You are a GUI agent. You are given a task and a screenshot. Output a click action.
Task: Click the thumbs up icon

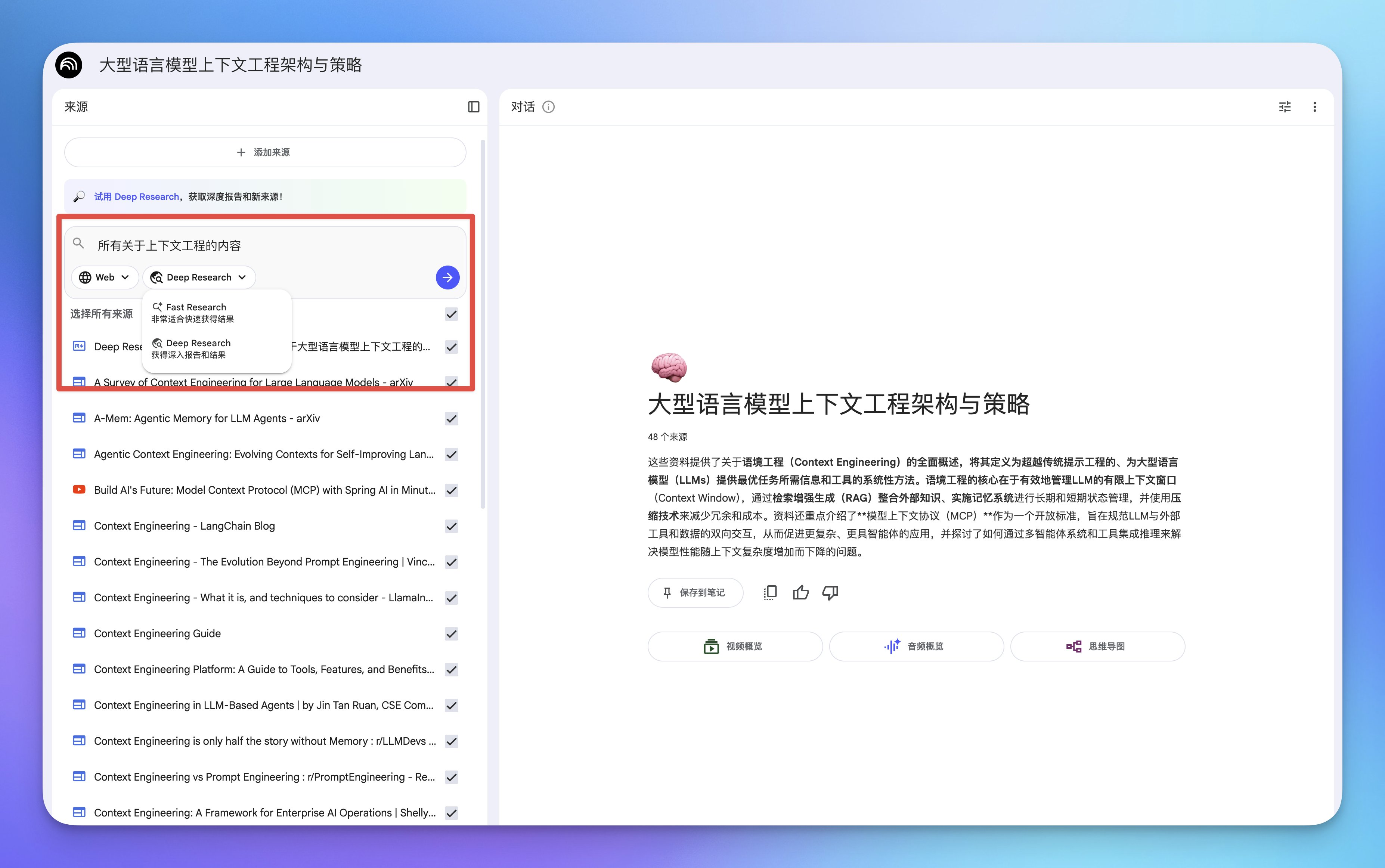[800, 592]
